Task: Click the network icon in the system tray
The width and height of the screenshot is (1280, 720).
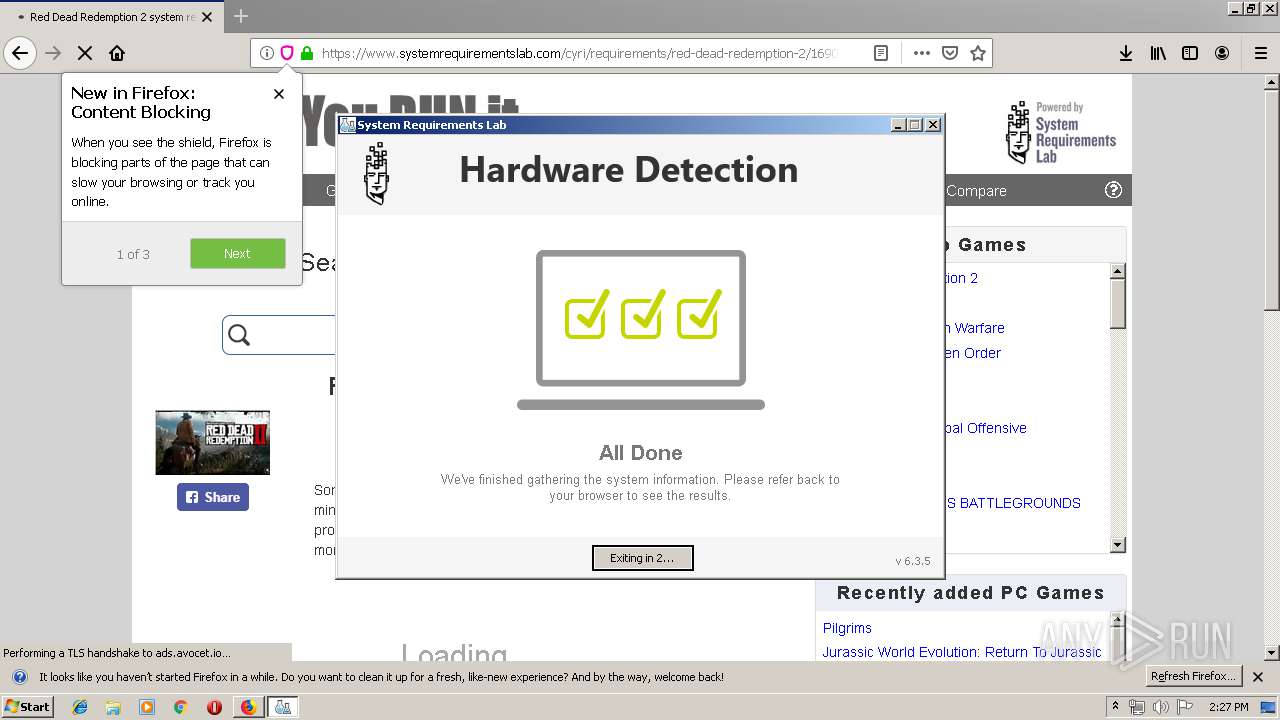Action: click(x=1137, y=707)
